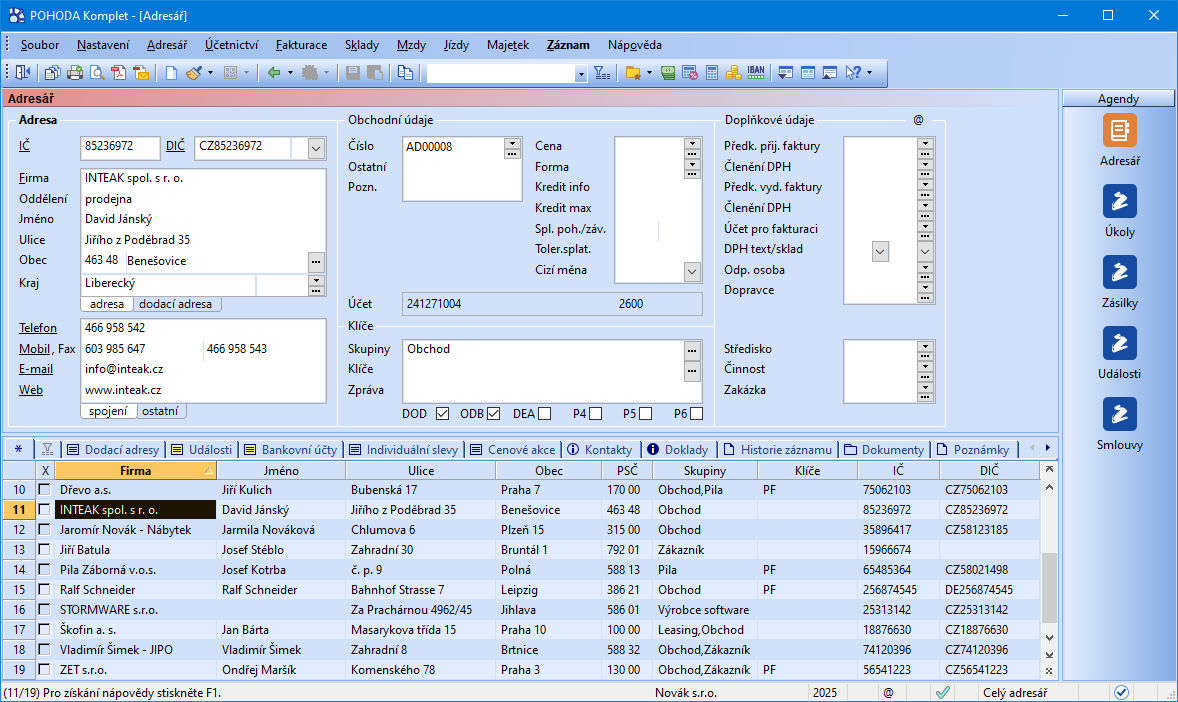Click the IBAN toolbar icon
The width and height of the screenshot is (1178, 702).
click(x=756, y=73)
